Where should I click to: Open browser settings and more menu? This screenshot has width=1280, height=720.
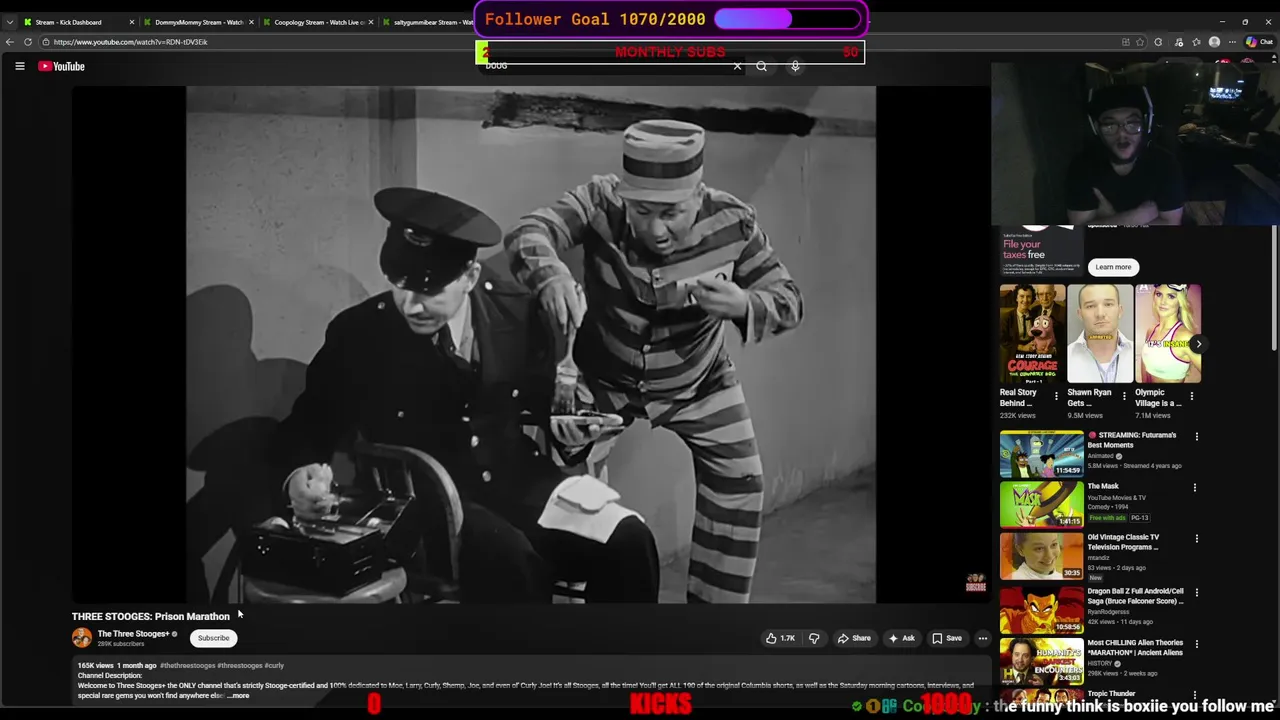[x=1233, y=42]
